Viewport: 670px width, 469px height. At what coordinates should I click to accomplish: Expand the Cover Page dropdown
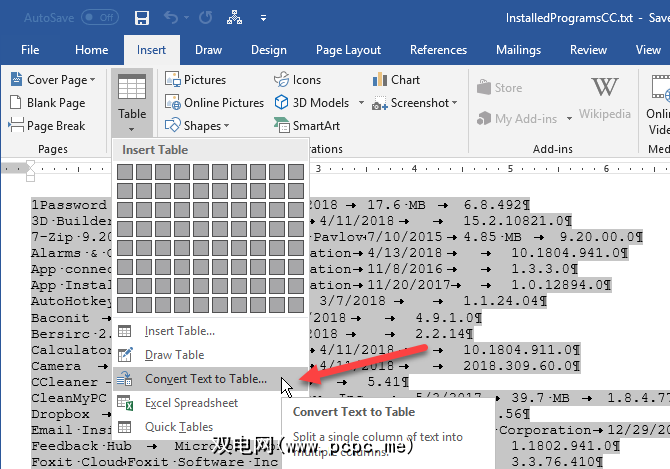coord(92,80)
